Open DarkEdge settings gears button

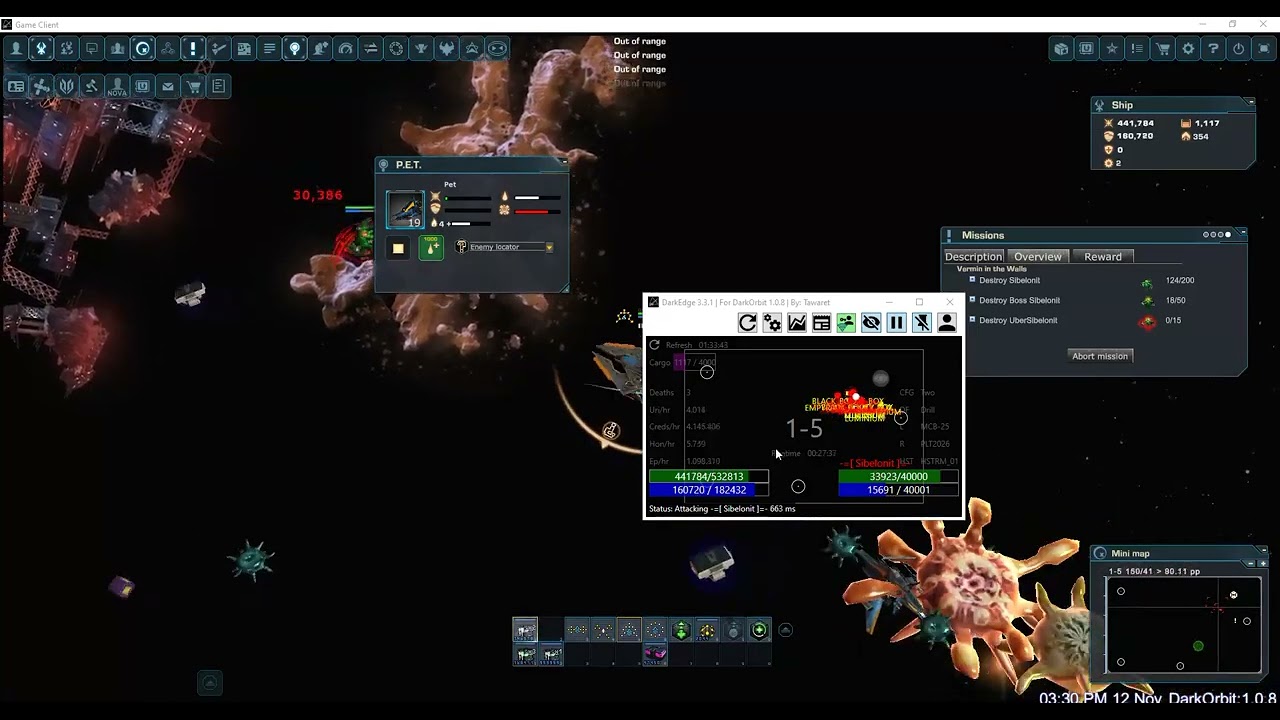pos(772,322)
